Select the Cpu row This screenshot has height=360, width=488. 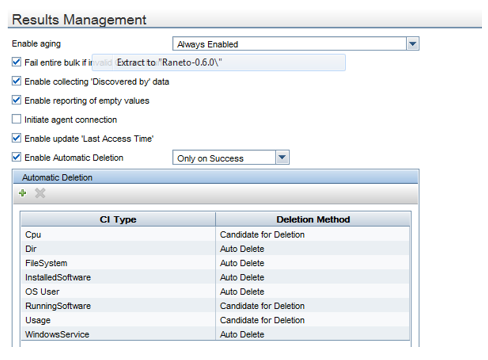pyautogui.click(x=215, y=235)
